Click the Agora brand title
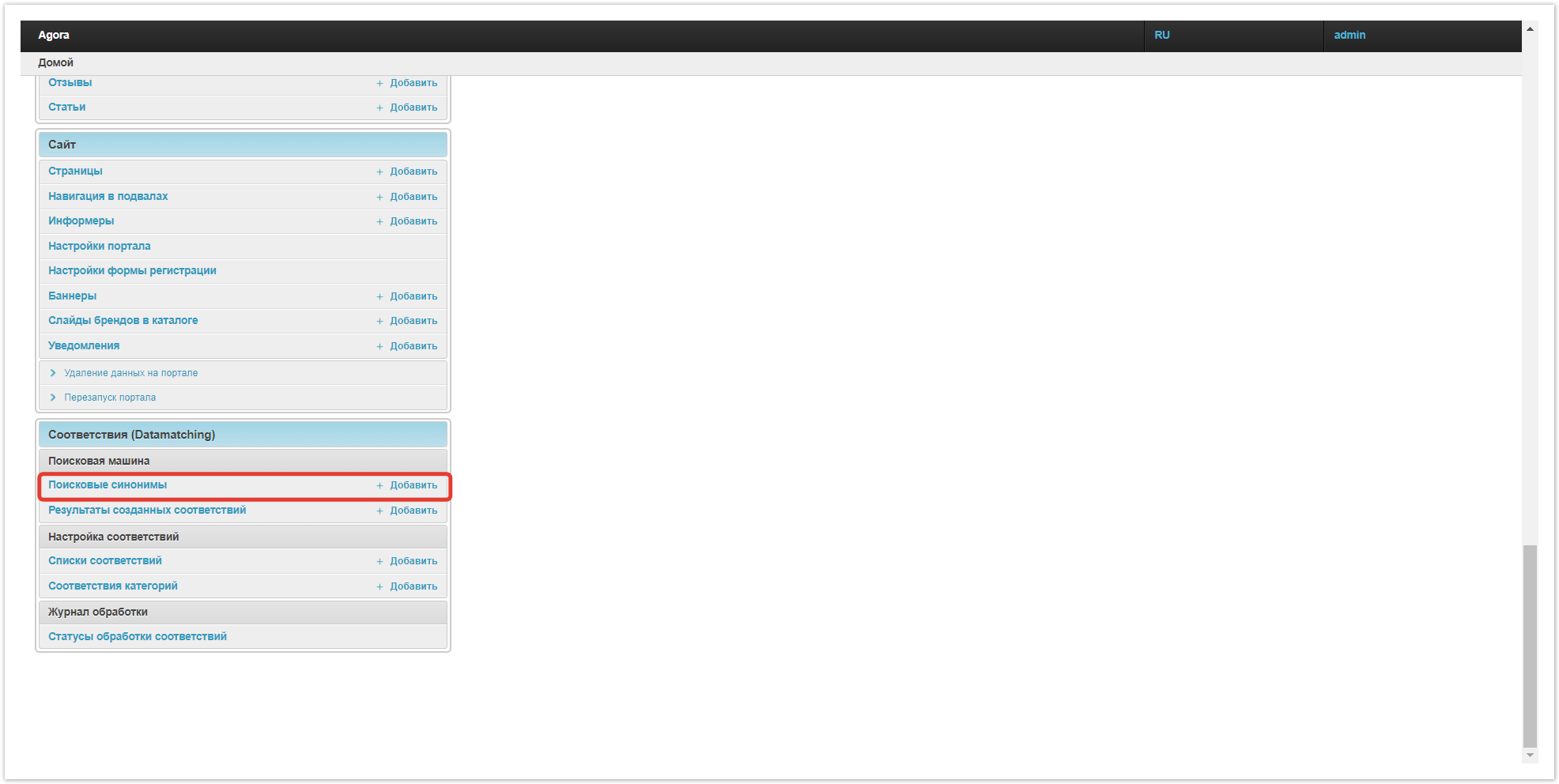 53,35
